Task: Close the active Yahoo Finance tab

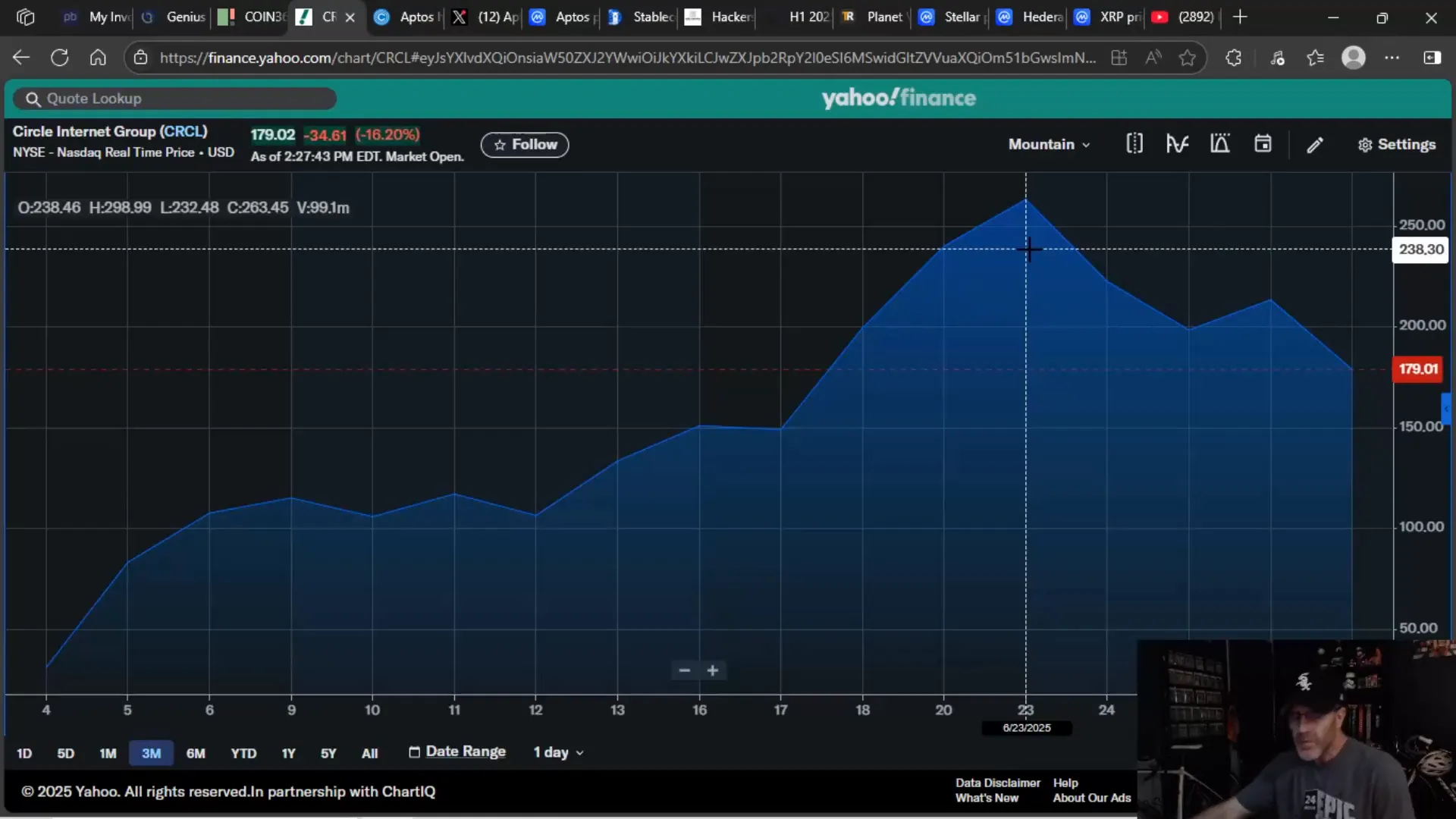Action: tap(350, 17)
